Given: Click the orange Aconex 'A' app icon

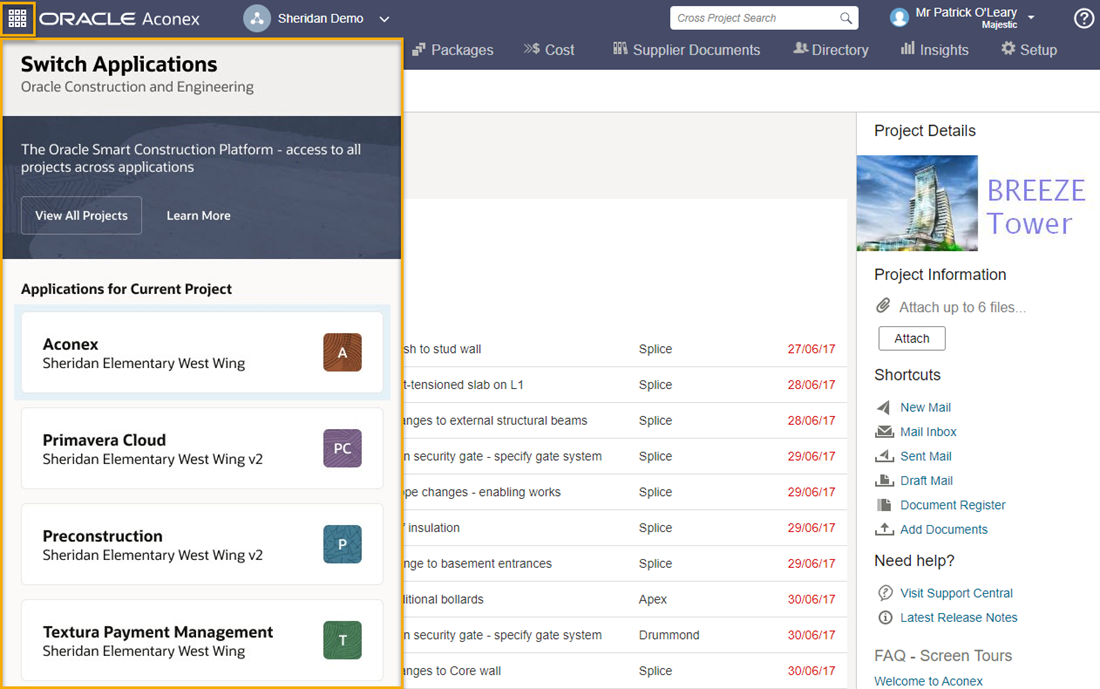Looking at the screenshot, I should (342, 352).
